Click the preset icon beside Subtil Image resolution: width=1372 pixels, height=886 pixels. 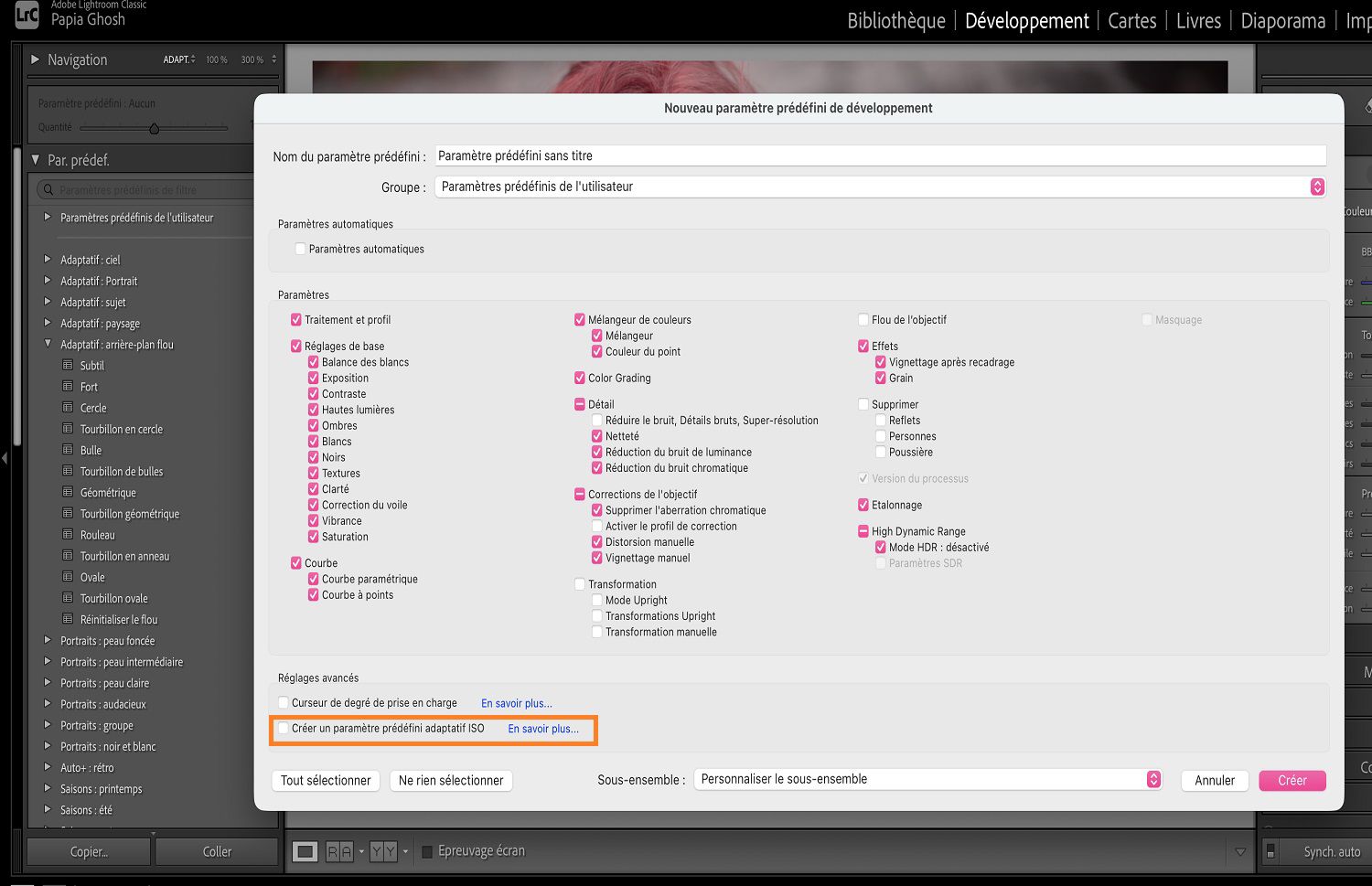pos(68,365)
